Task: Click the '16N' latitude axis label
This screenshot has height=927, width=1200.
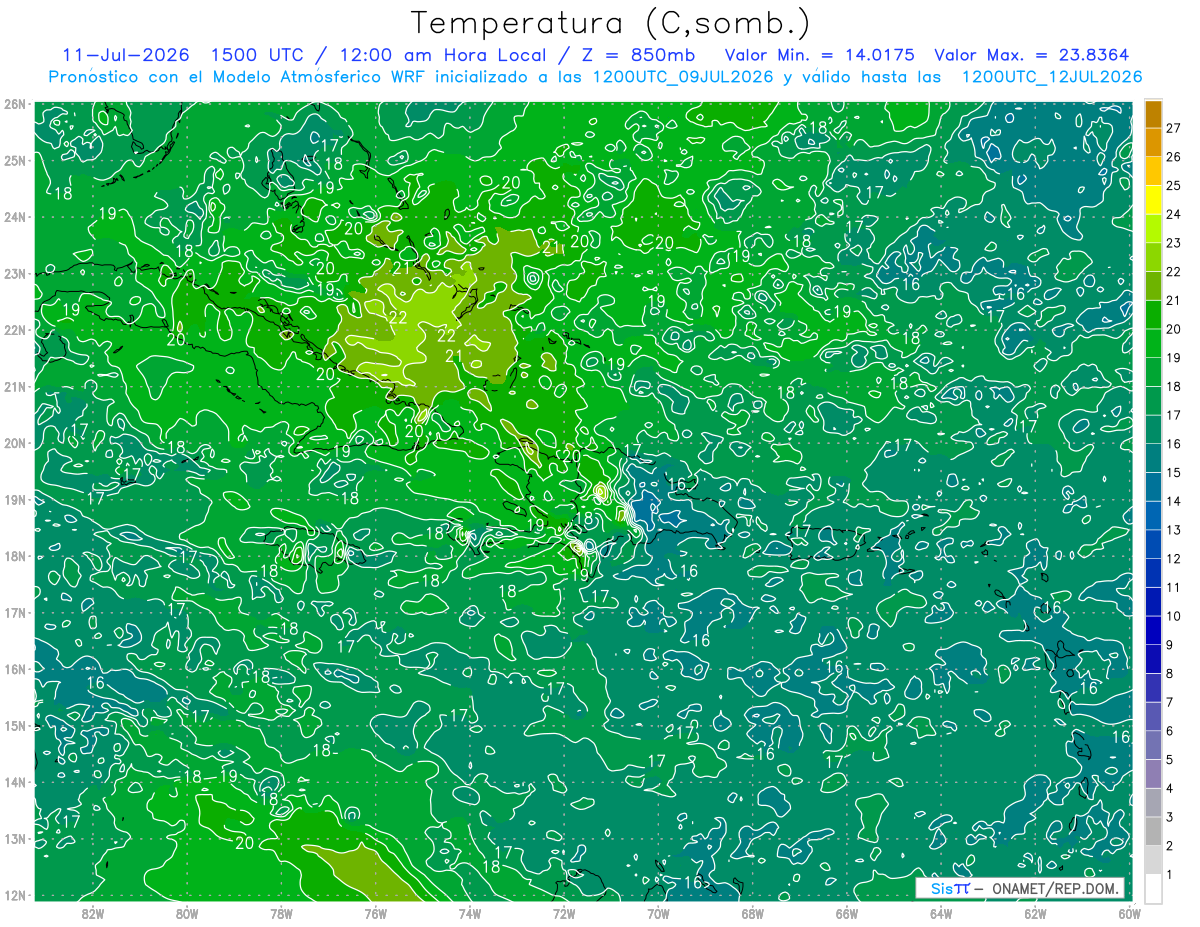Action: coord(14,669)
